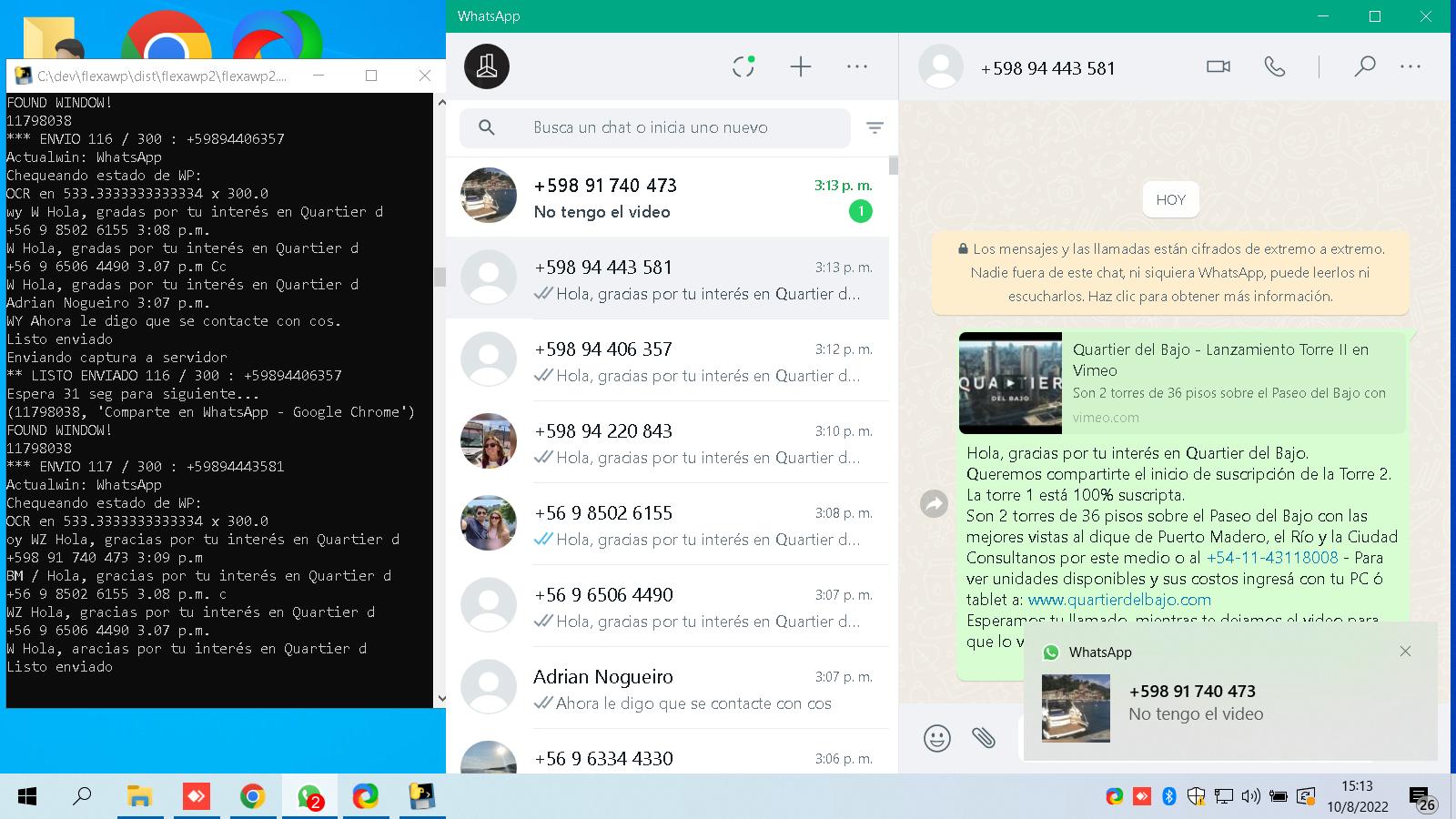The width and height of the screenshot is (1456, 819).
Task: Open Windows taskbar search
Action: 82,797
